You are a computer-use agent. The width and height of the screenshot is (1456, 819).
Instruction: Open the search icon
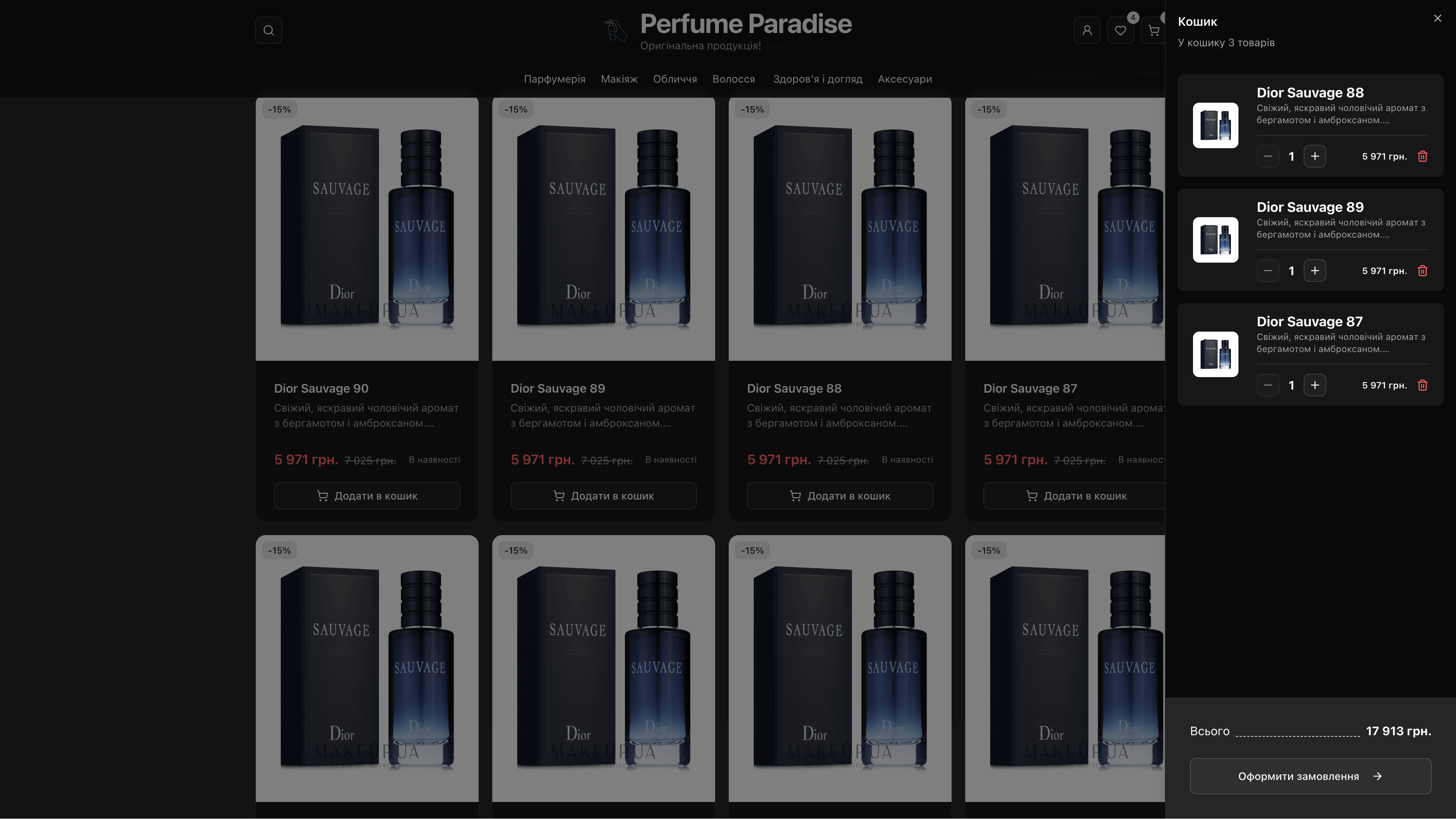click(x=268, y=30)
